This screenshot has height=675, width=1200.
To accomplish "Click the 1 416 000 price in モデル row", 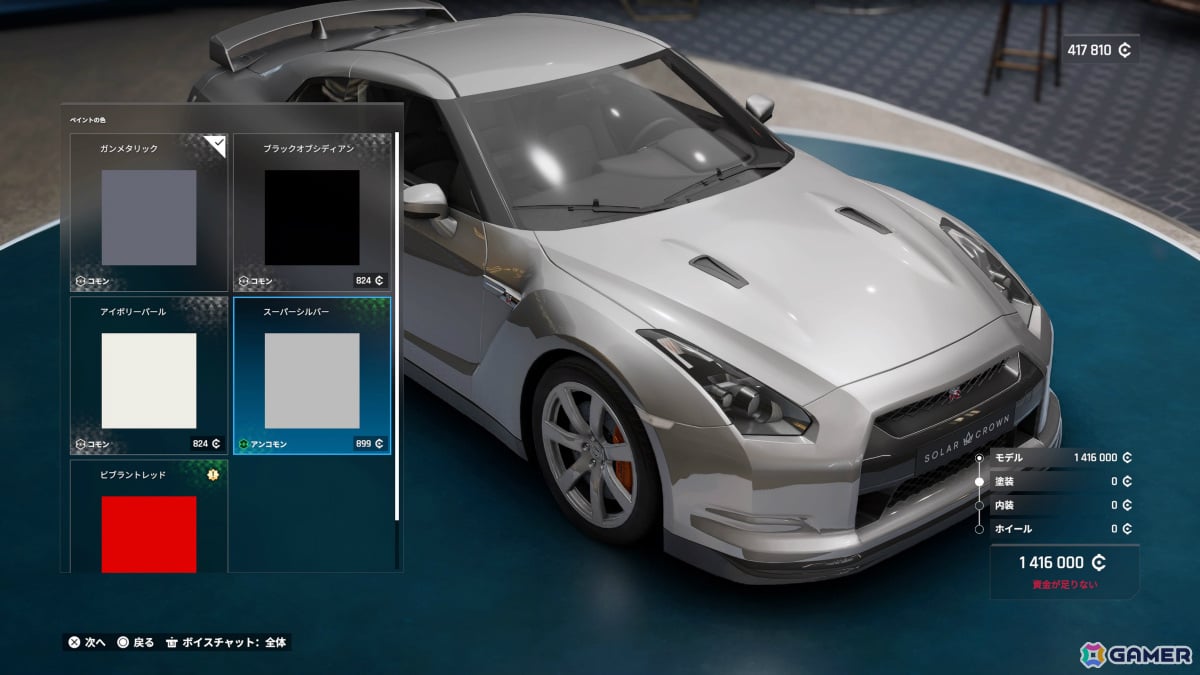I will pyautogui.click(x=1095, y=458).
